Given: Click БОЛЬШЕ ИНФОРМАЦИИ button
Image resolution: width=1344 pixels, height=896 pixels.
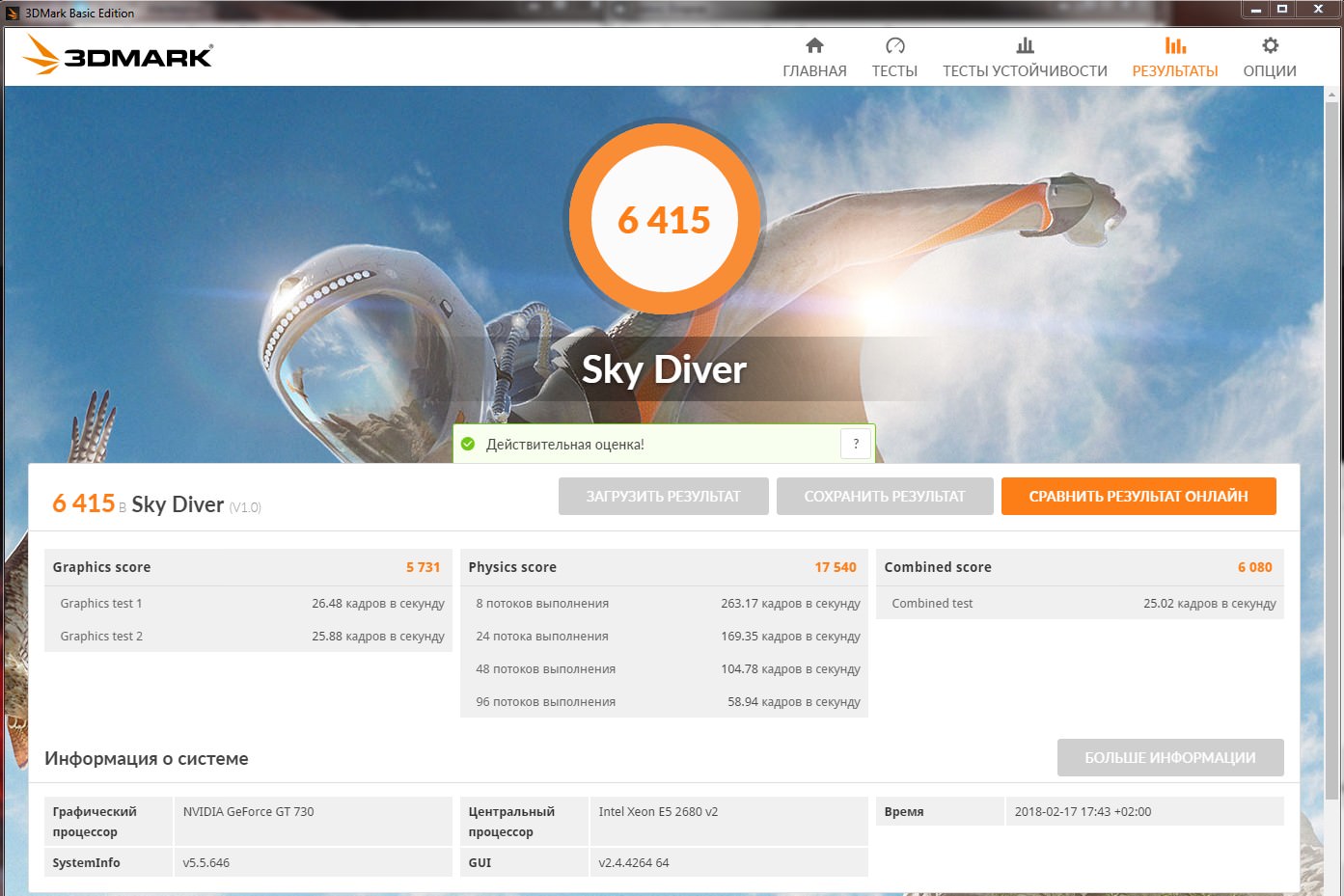Looking at the screenshot, I should click(x=1170, y=757).
